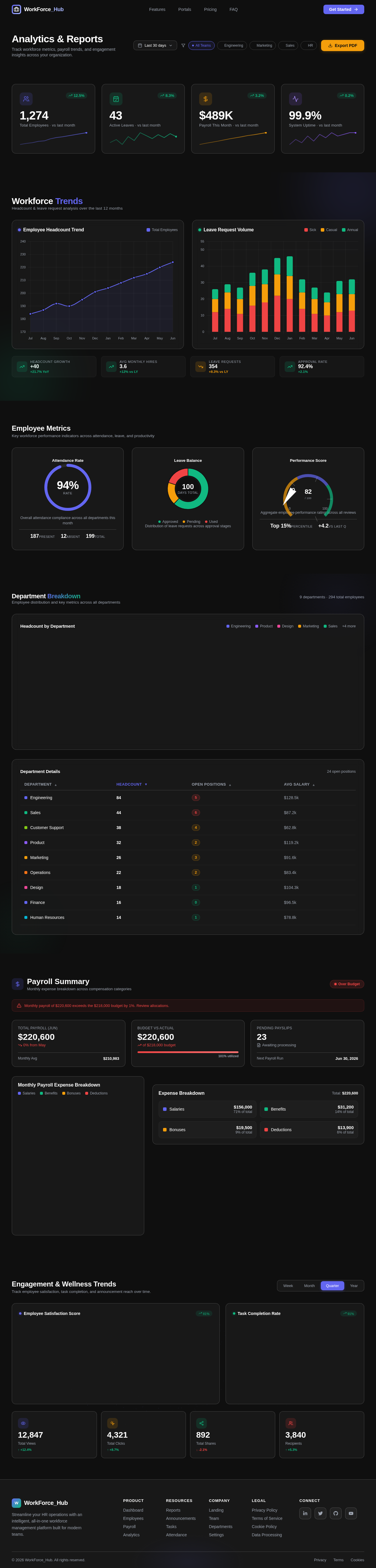Switch engagement trends to Year
Viewport: 376px width, 1568px height.
(354, 1286)
